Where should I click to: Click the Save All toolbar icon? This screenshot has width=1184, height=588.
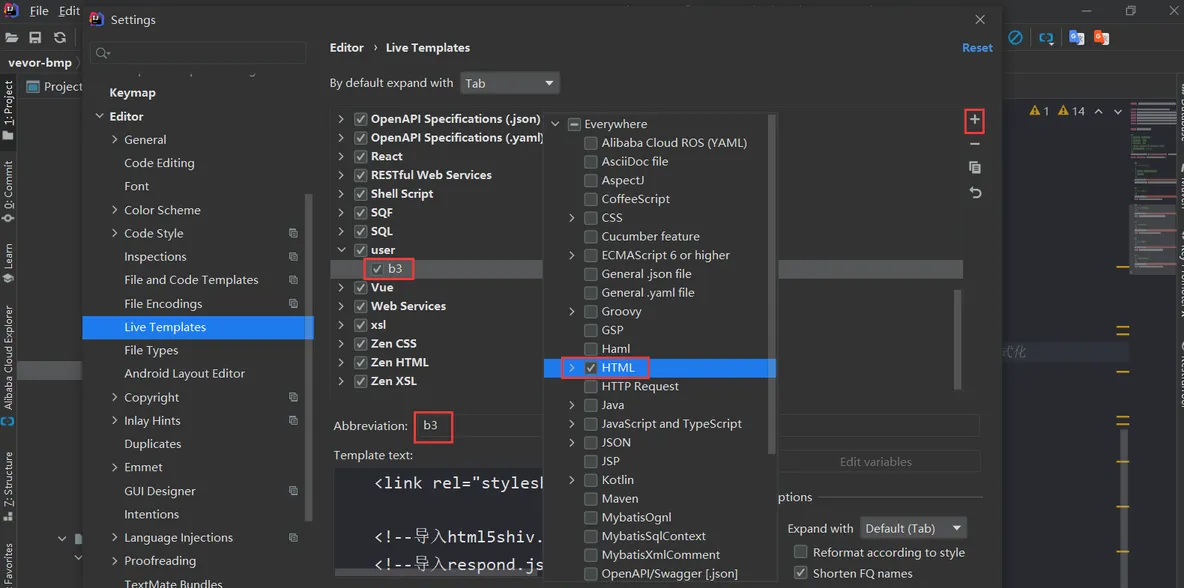click(x=35, y=38)
